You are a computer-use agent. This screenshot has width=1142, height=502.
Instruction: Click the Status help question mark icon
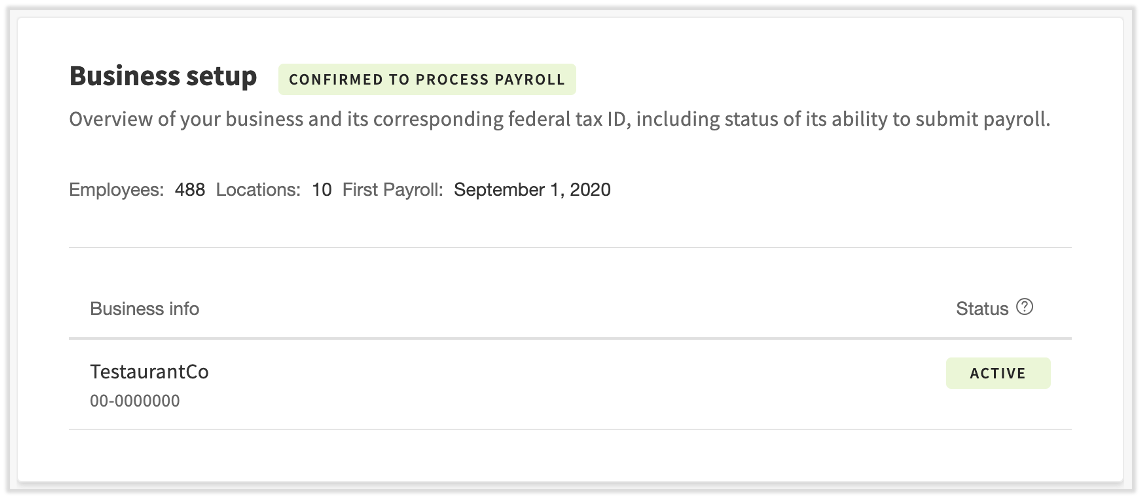[x=1024, y=308]
